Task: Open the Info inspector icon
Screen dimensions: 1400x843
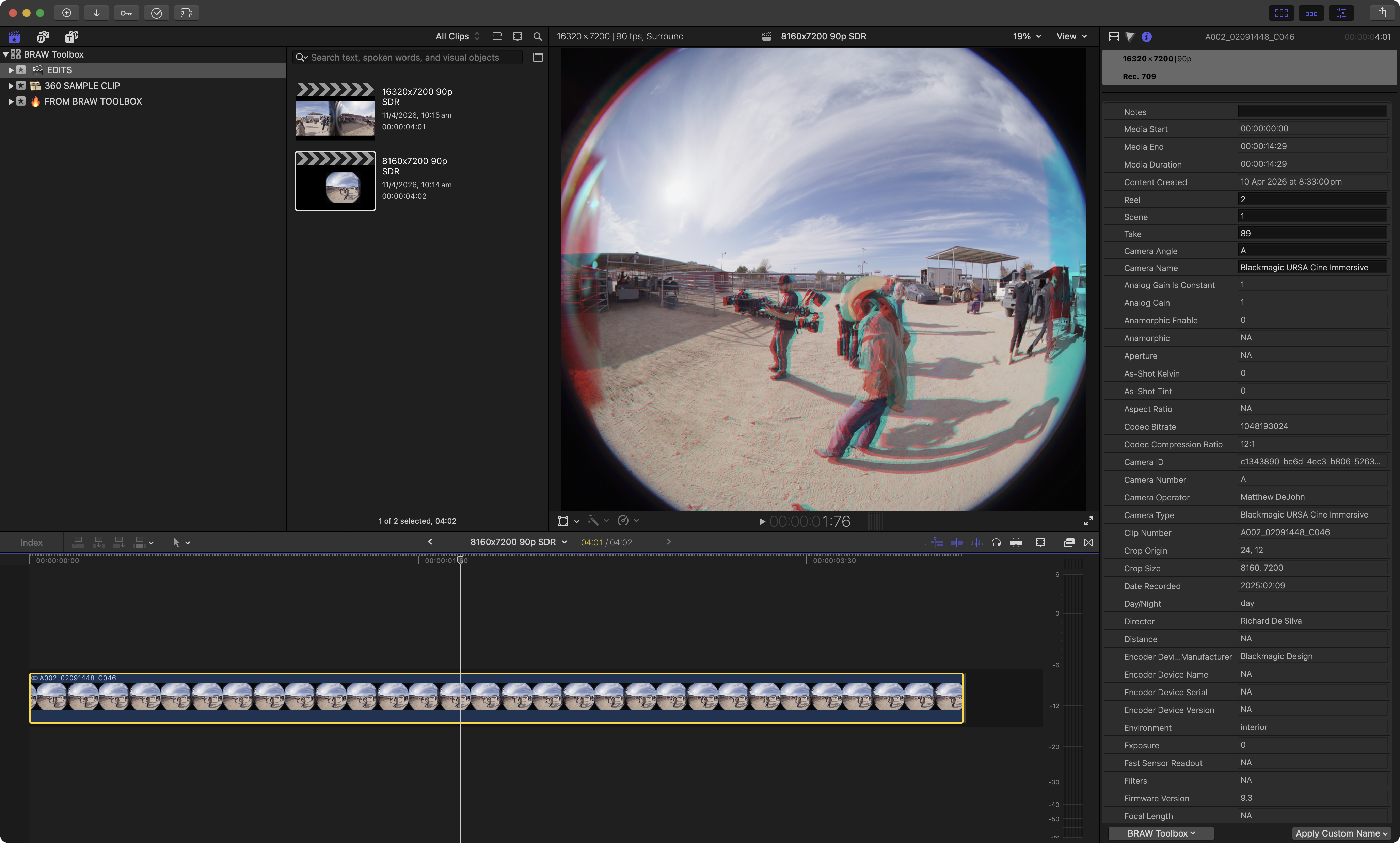Action: 1146,37
